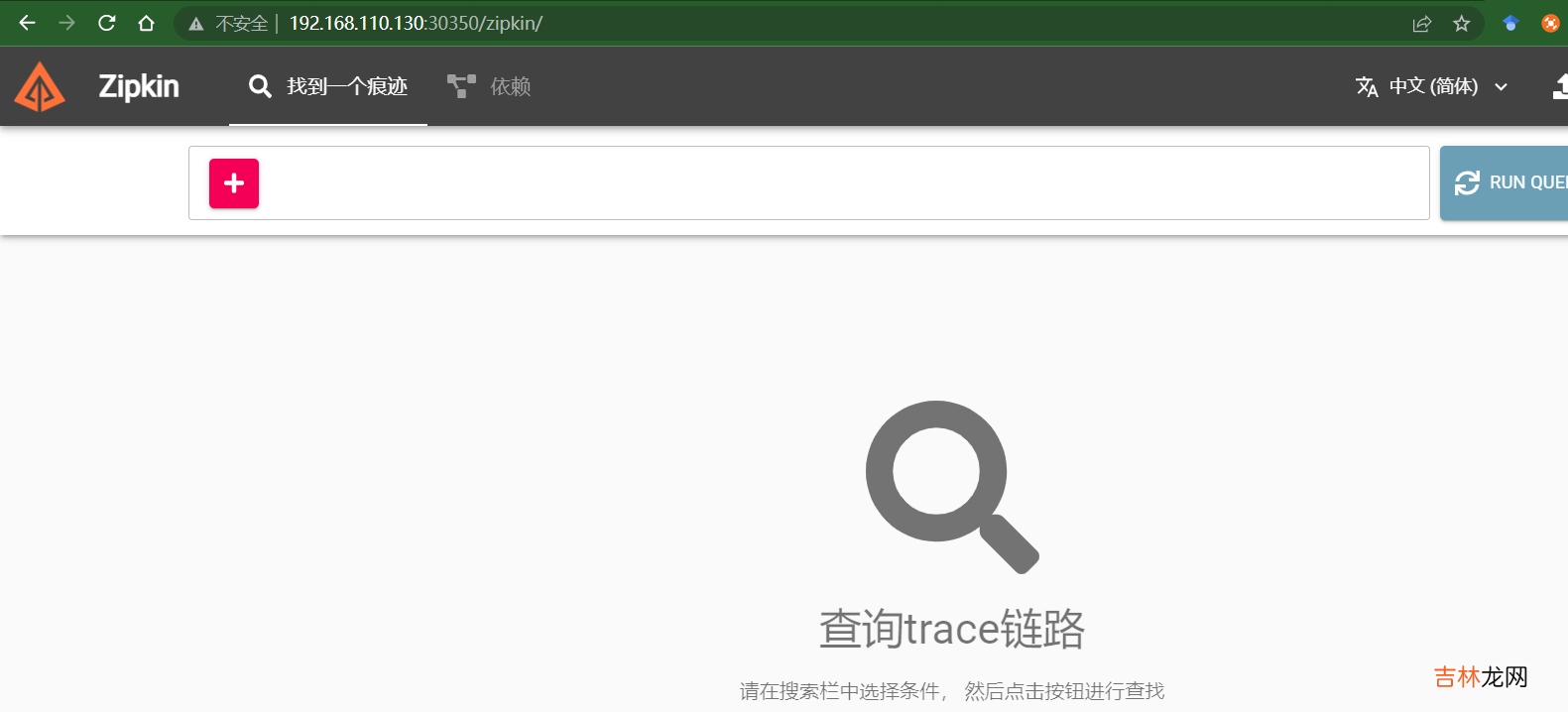The height and width of the screenshot is (712, 1568).
Task: Open the 依赖 dependencies tab
Action: click(x=490, y=87)
